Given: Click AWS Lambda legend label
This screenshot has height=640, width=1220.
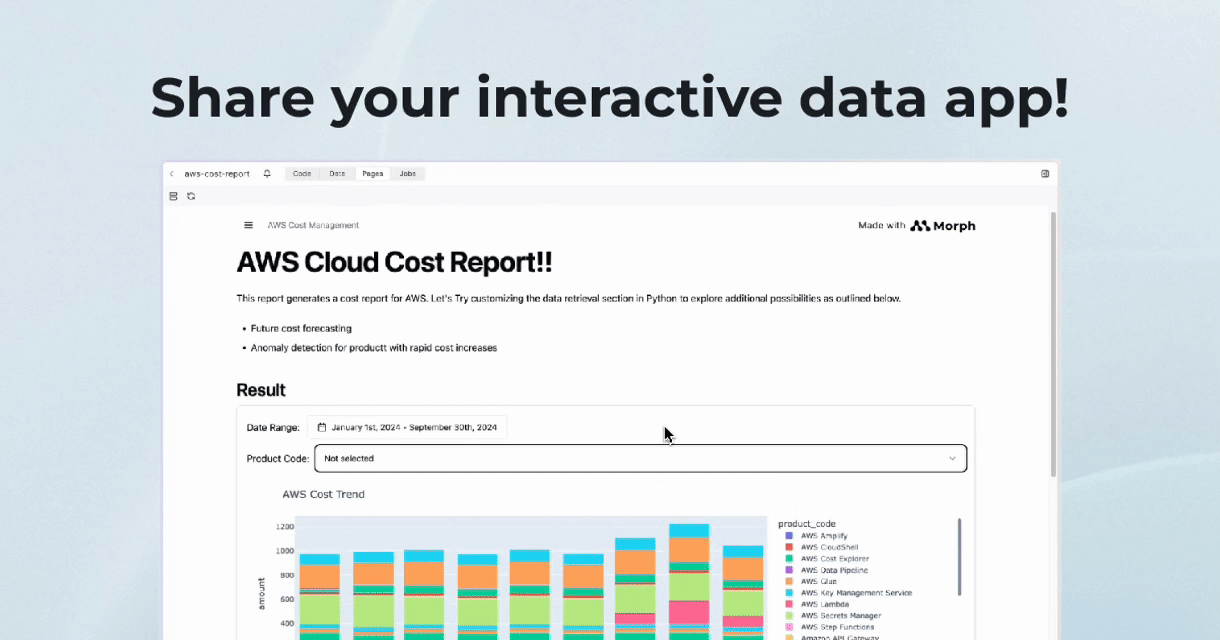Looking at the screenshot, I should [x=825, y=605].
